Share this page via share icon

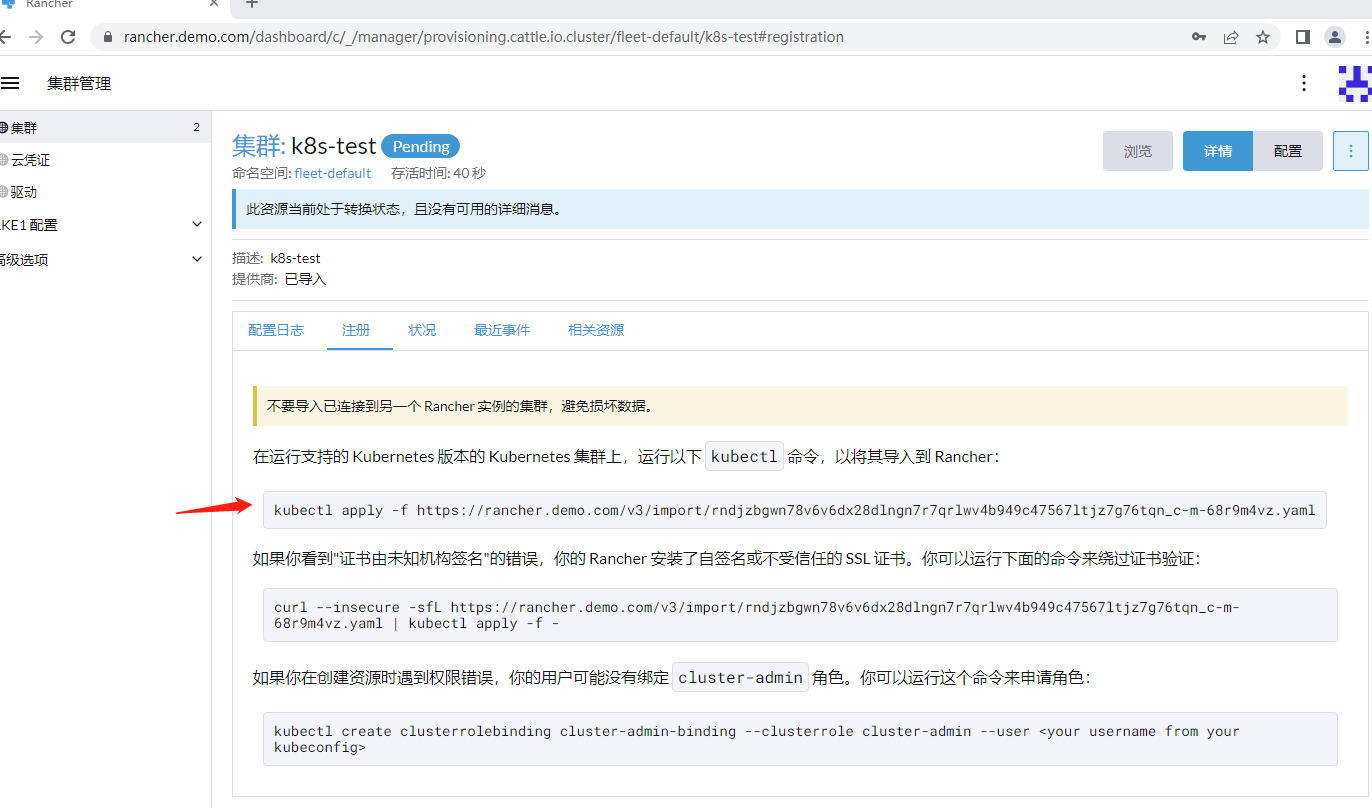point(1231,37)
